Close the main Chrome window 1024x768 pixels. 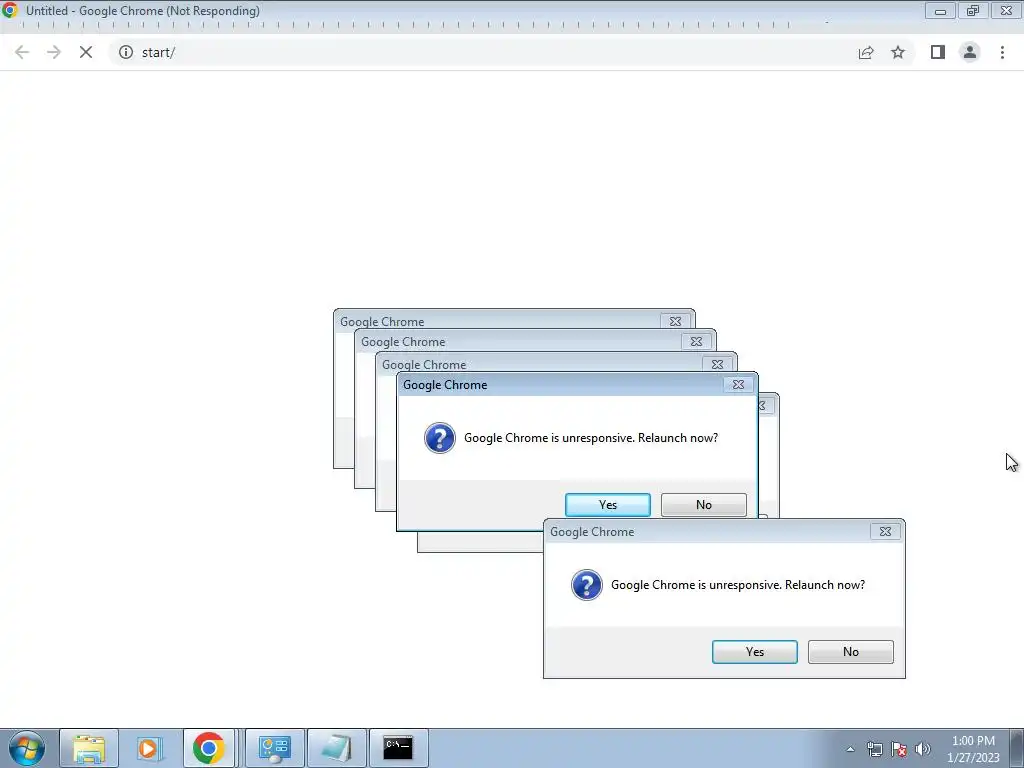click(1006, 11)
